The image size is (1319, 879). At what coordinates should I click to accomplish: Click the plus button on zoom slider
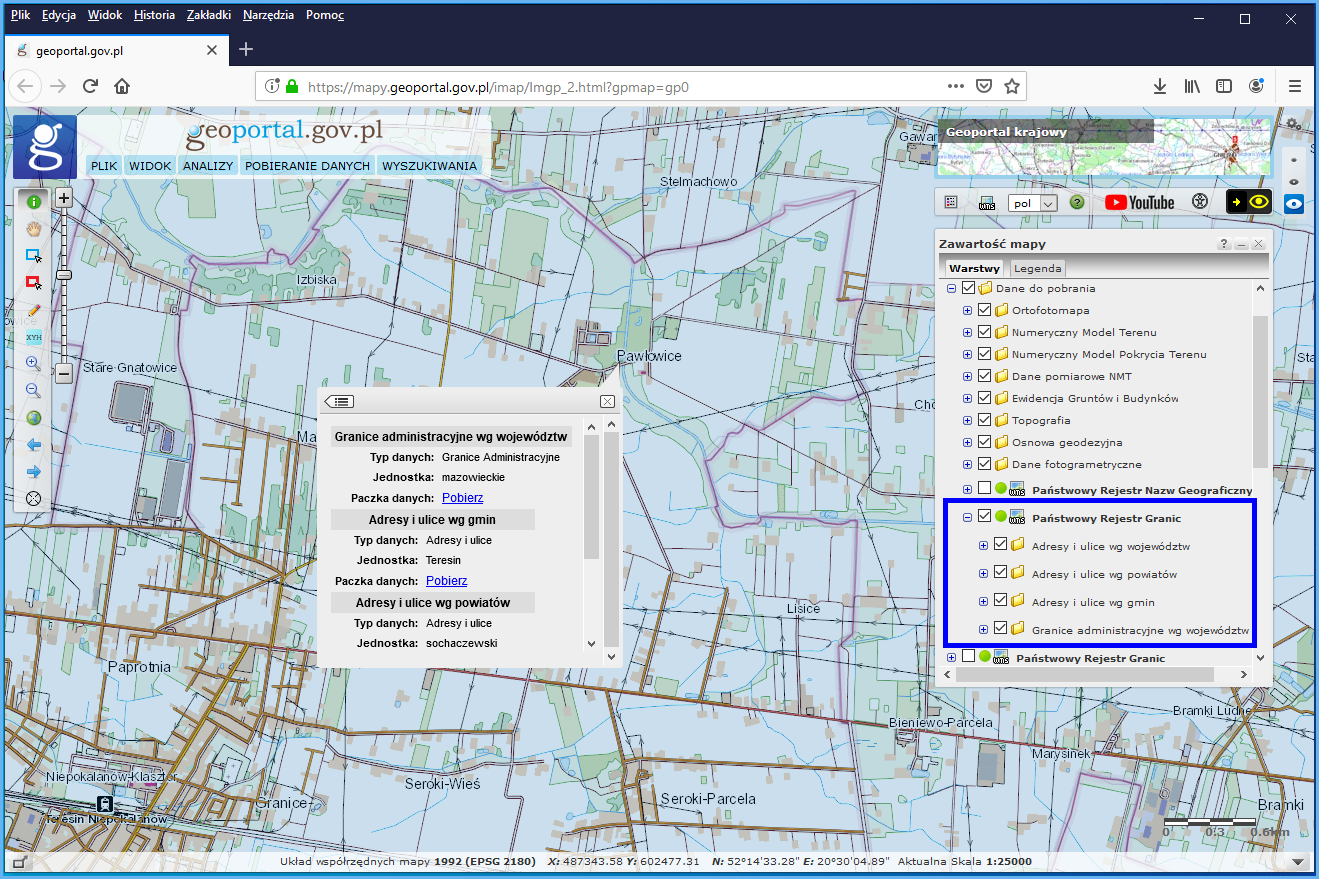point(64,198)
